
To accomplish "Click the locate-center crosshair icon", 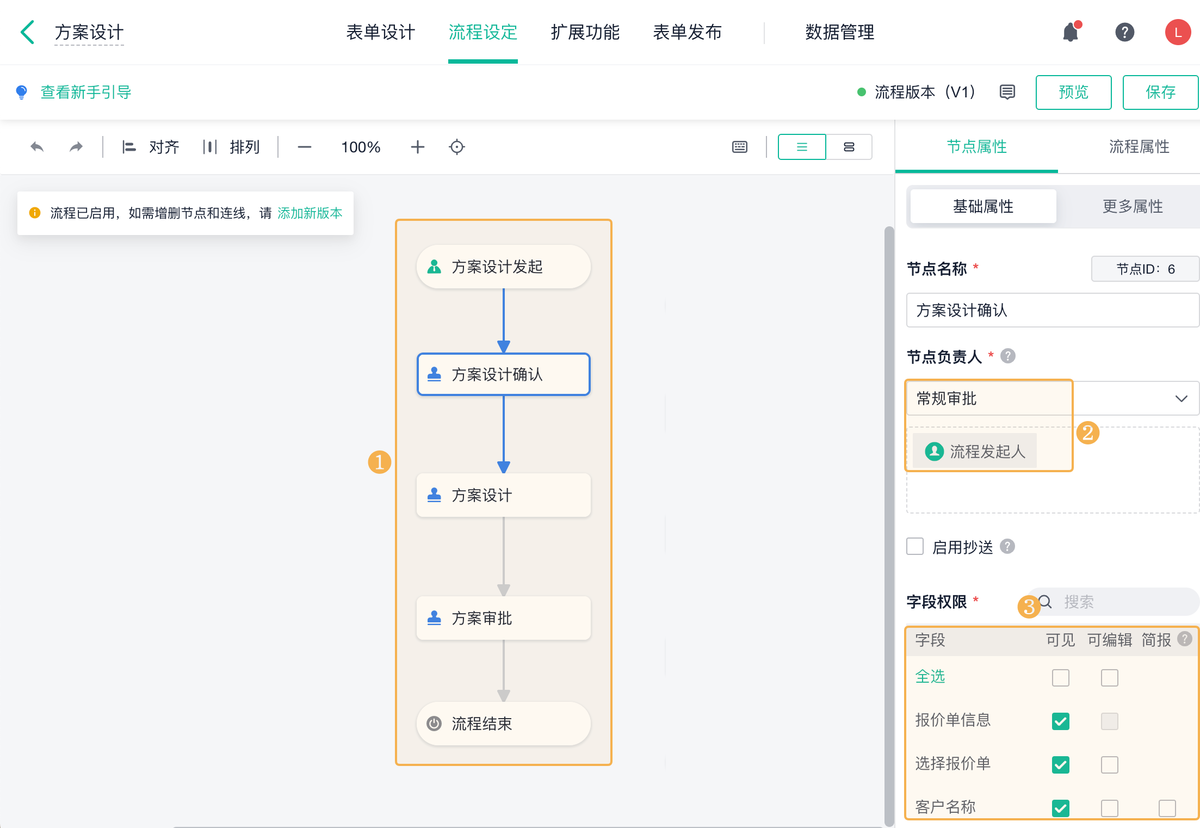I will pos(457,147).
